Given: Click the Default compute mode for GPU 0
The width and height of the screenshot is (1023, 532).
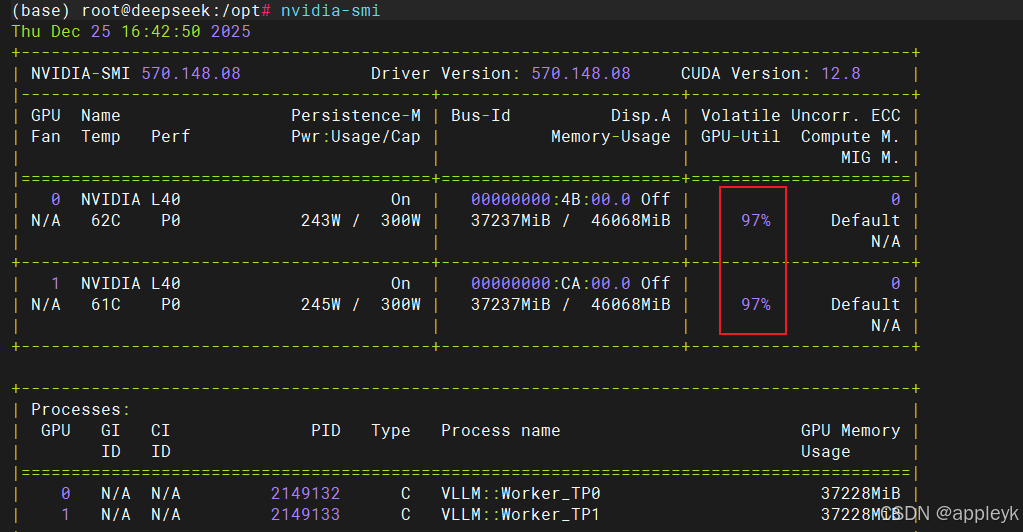Looking at the screenshot, I should click(866, 221).
